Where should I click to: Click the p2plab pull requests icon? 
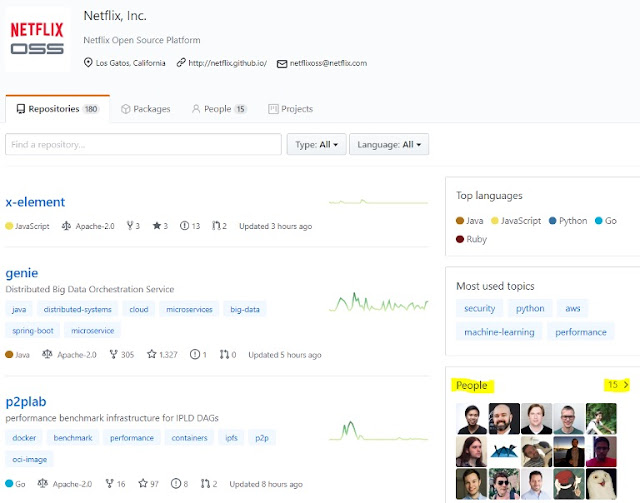pyautogui.click(x=205, y=484)
